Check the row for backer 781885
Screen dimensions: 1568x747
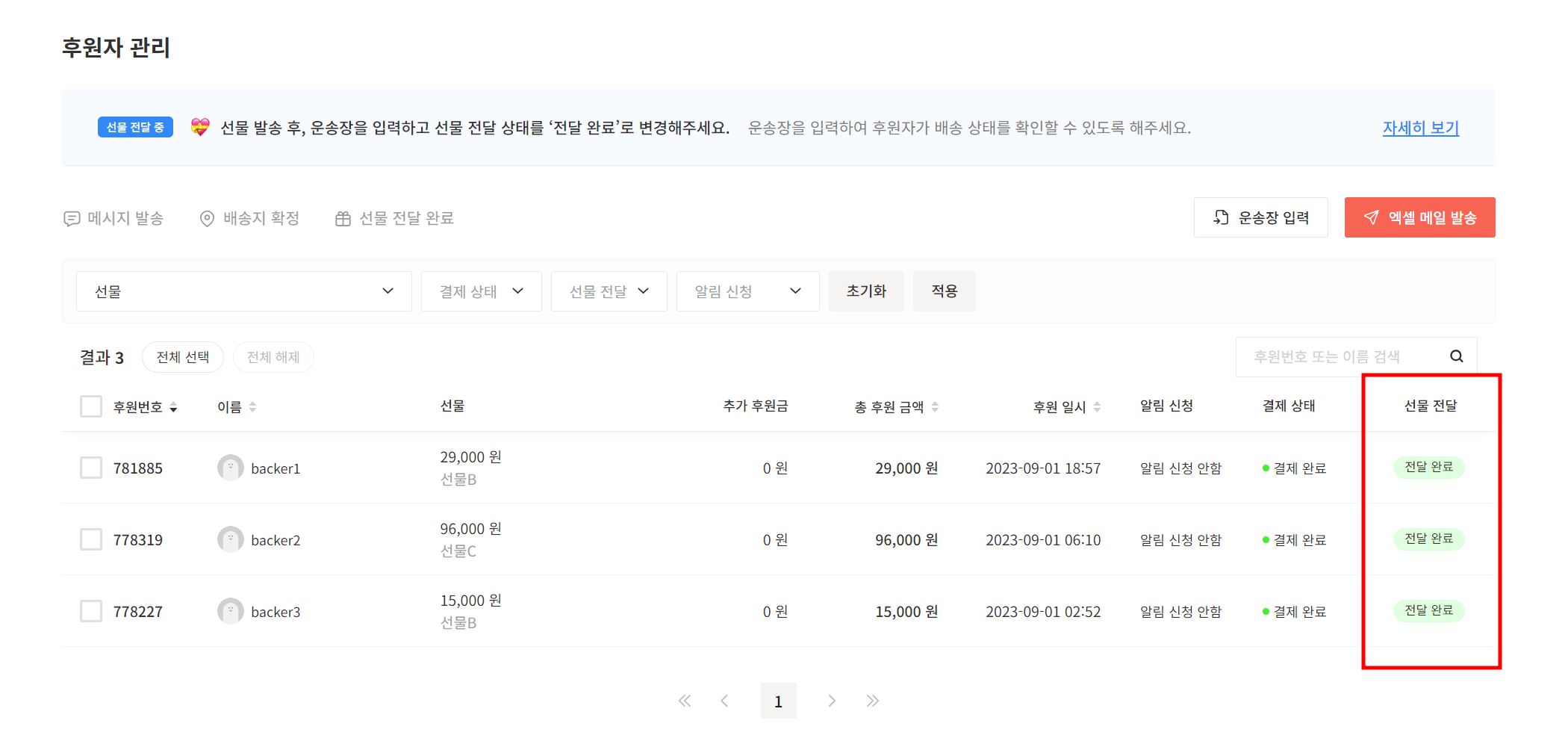coord(91,468)
